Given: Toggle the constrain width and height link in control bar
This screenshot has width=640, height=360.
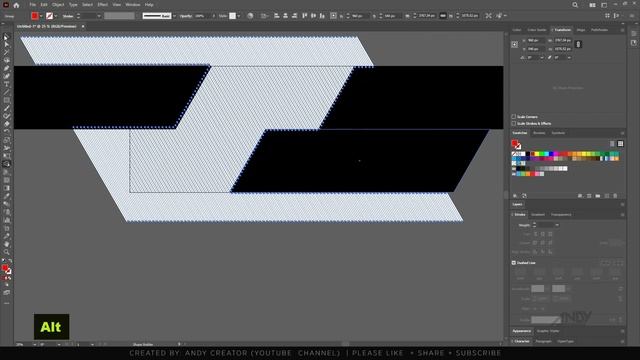Looking at the screenshot, I should 442,16.
